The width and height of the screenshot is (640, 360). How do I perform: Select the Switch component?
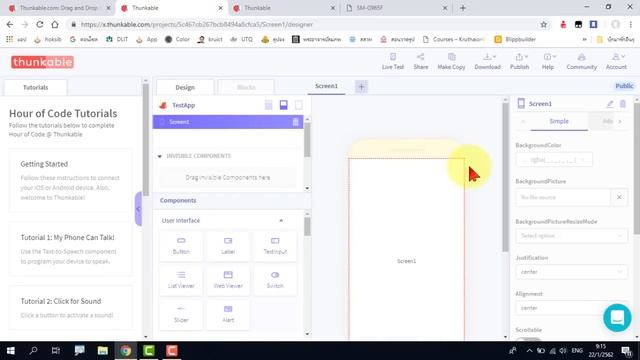coord(275,280)
